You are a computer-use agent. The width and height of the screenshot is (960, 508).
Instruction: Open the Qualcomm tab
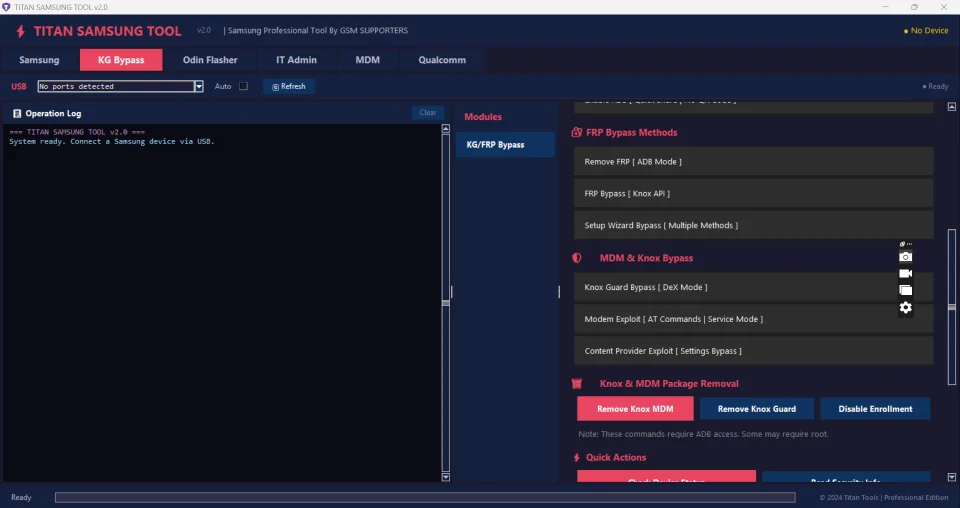point(442,60)
